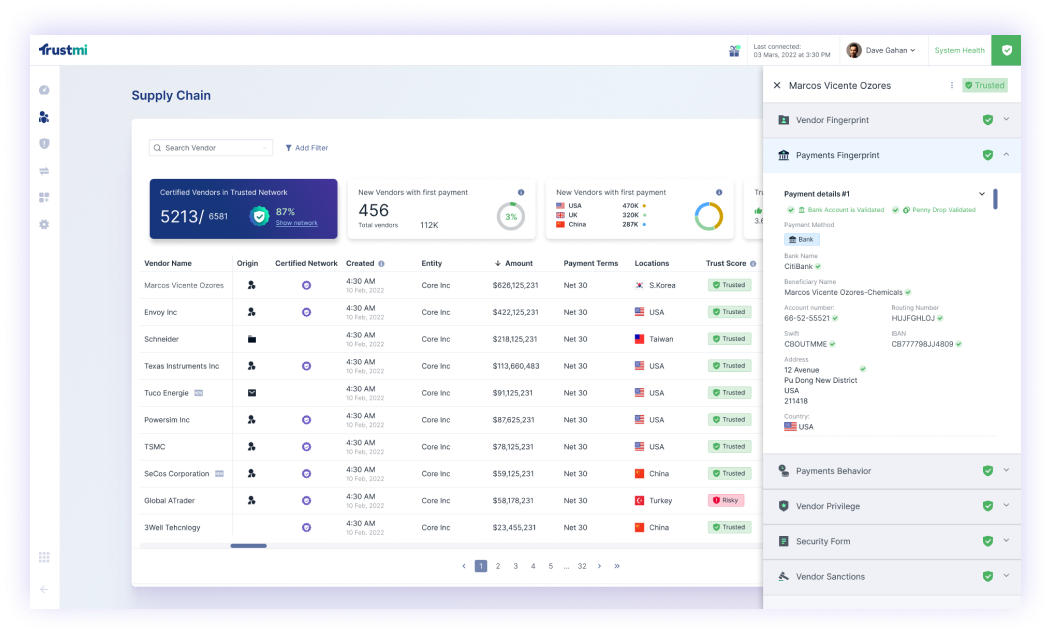Open the dashboard gauge icon in the sidebar
Viewport: 1051px width, 634px height.
click(x=44, y=90)
